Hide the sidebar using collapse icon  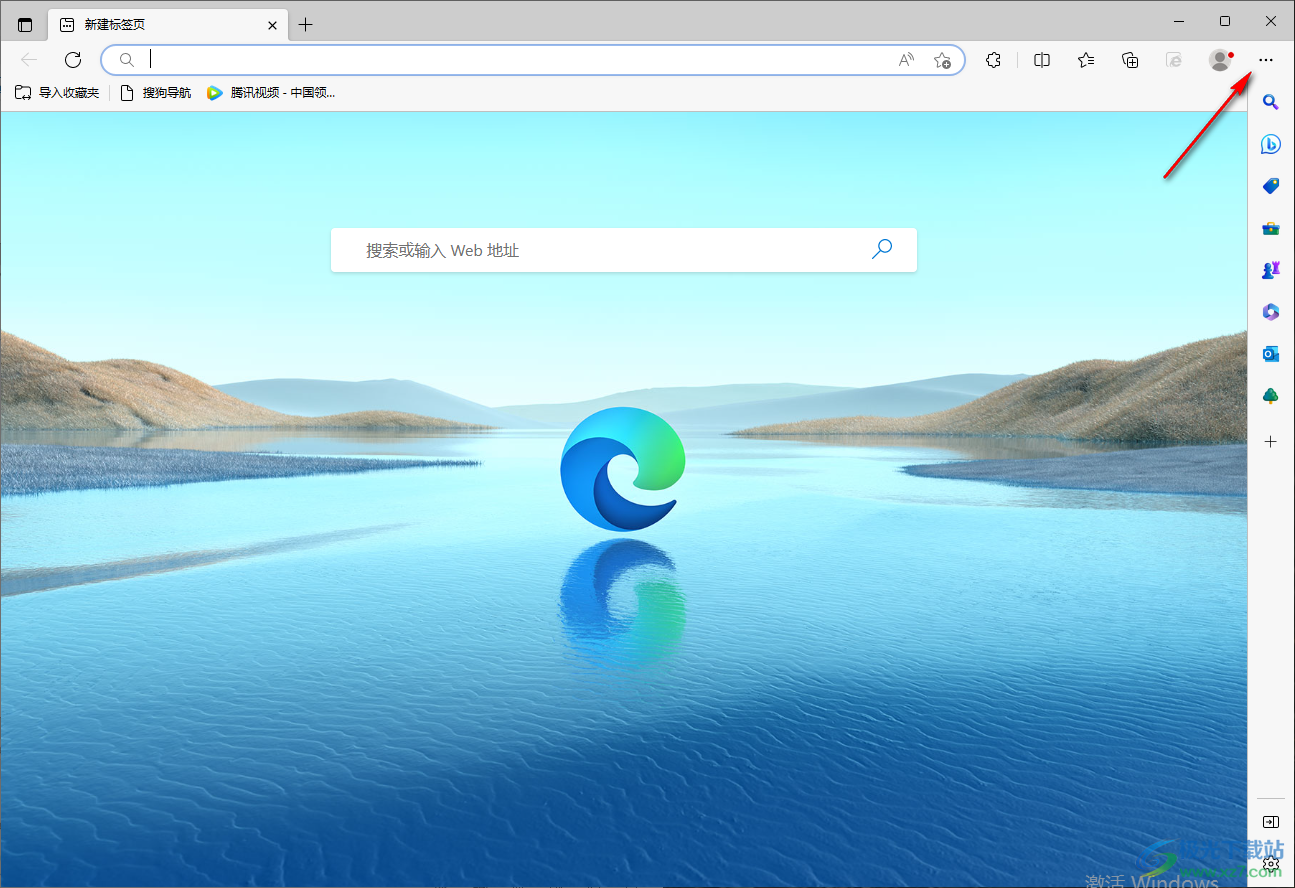coord(1271,822)
